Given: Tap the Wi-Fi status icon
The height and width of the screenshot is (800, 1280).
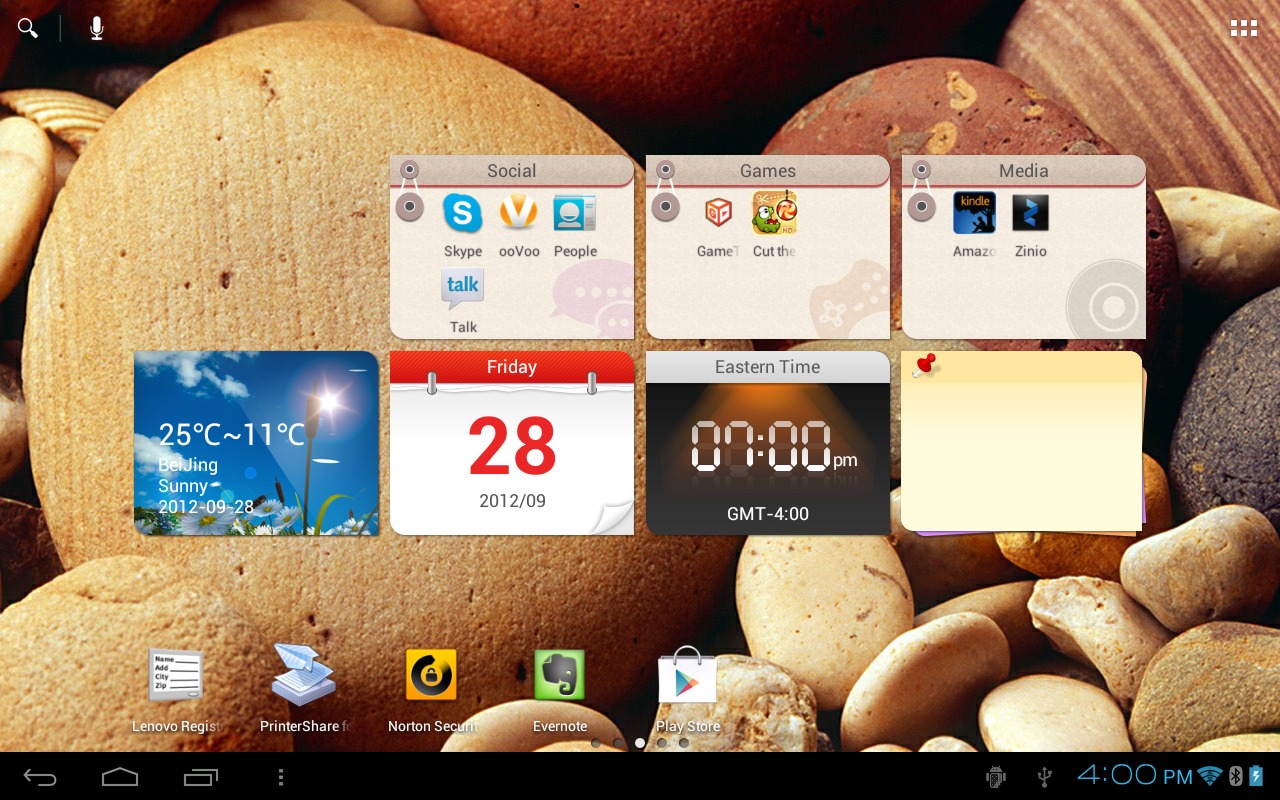Looking at the screenshot, I should coord(1210,776).
